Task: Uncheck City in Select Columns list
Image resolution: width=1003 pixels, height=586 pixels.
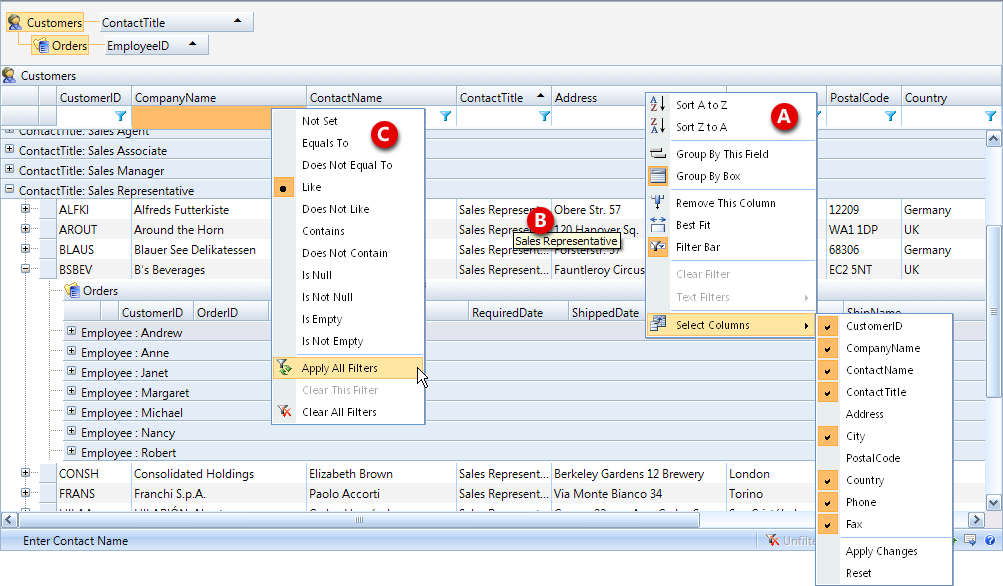Action: (x=828, y=436)
